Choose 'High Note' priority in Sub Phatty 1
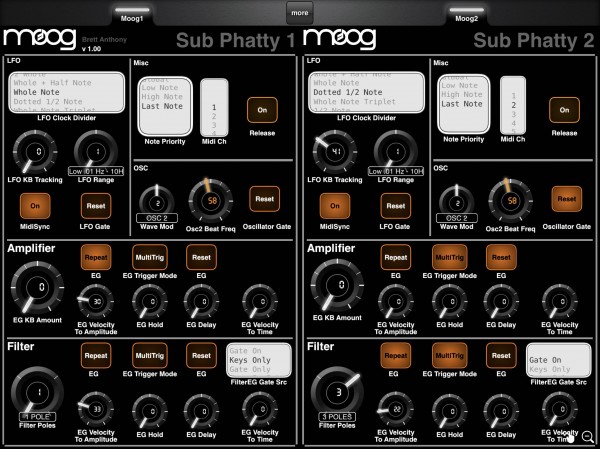 coord(162,97)
